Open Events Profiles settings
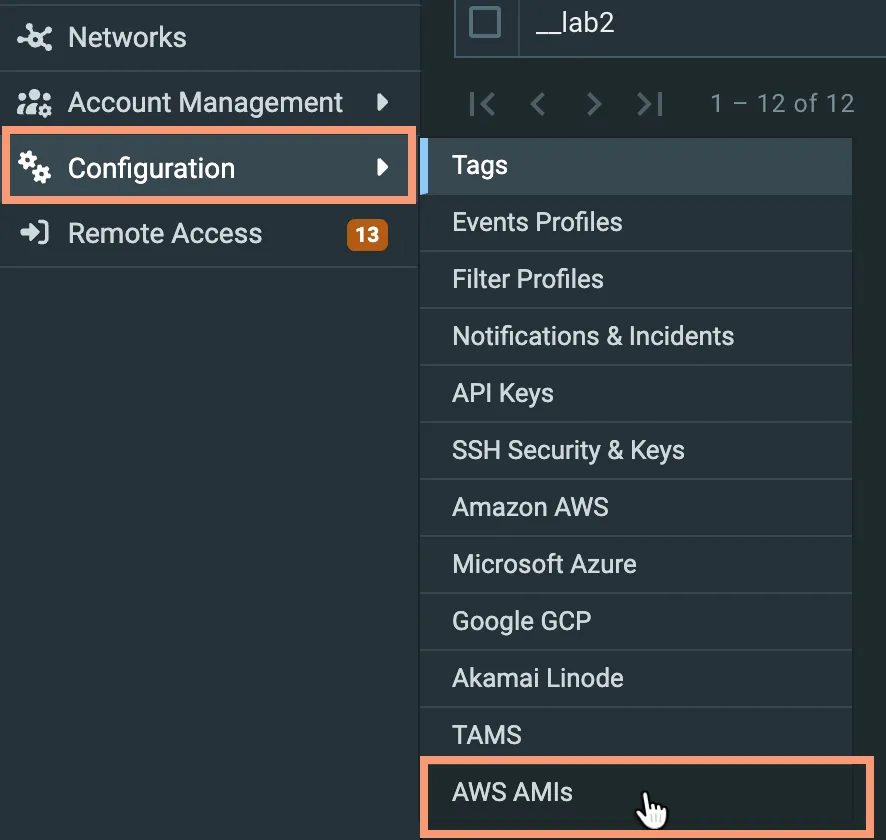Screen dimensions: 886x840 pyautogui.click(x=636, y=223)
